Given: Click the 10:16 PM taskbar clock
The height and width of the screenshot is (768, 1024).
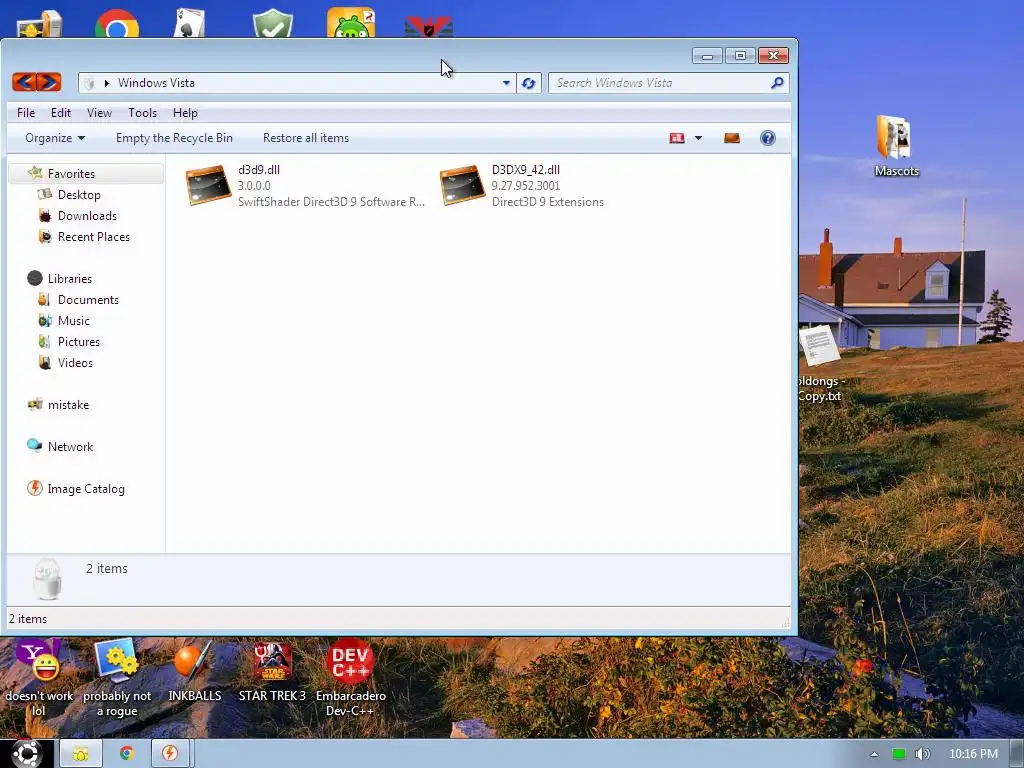Looking at the screenshot, I should [x=973, y=754].
